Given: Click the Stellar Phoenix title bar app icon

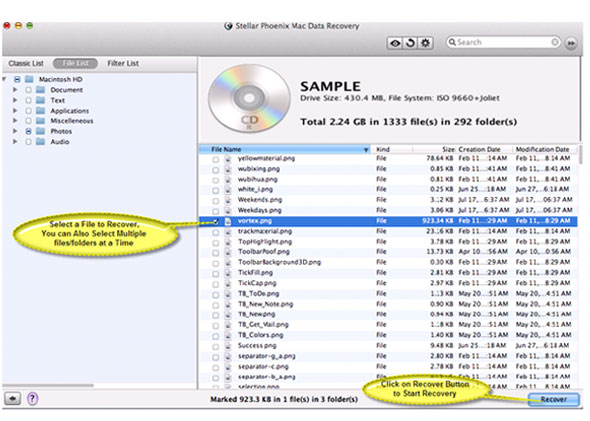Looking at the screenshot, I should click(x=228, y=26).
